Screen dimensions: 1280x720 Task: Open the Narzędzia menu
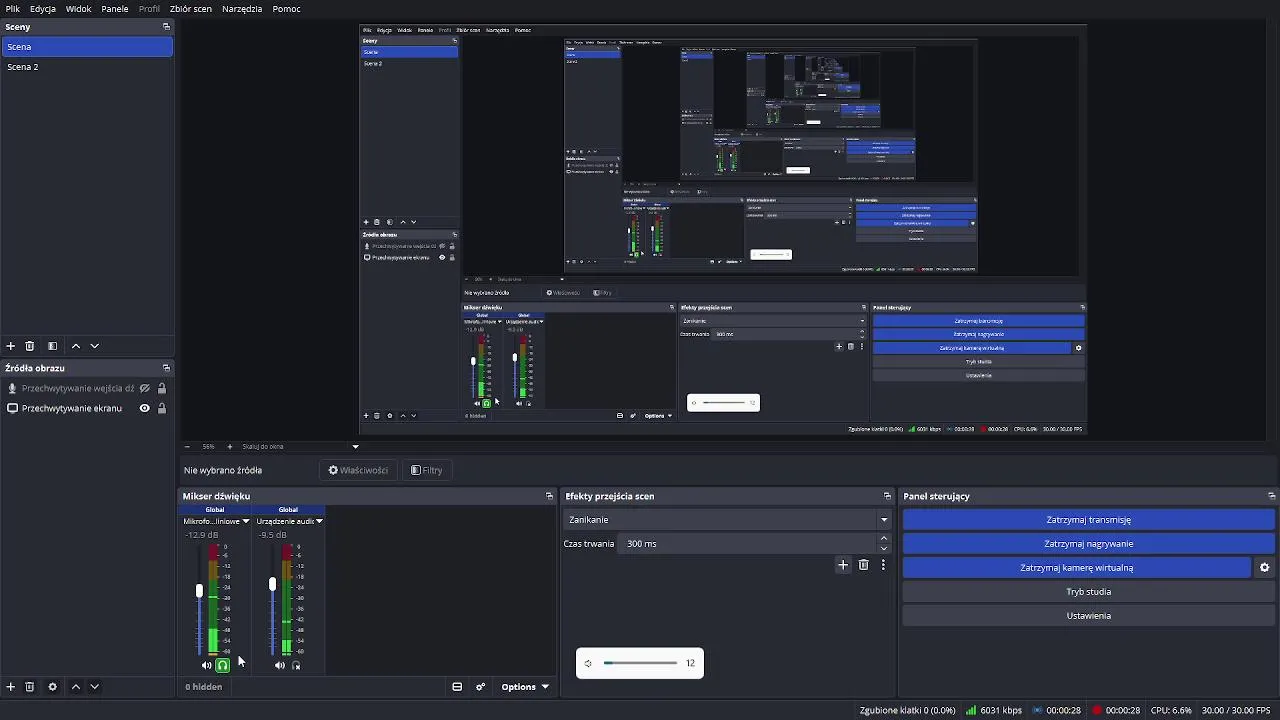point(242,9)
